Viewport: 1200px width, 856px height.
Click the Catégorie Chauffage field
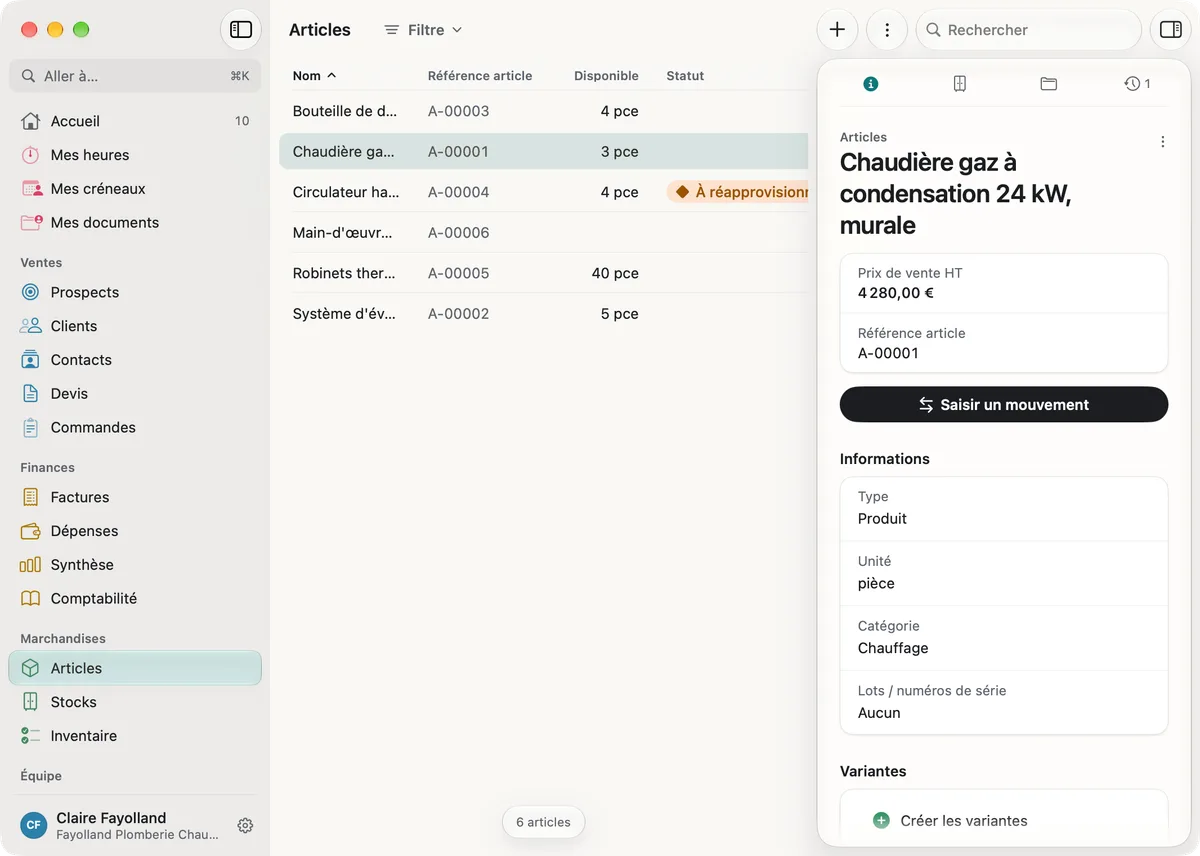(1004, 638)
